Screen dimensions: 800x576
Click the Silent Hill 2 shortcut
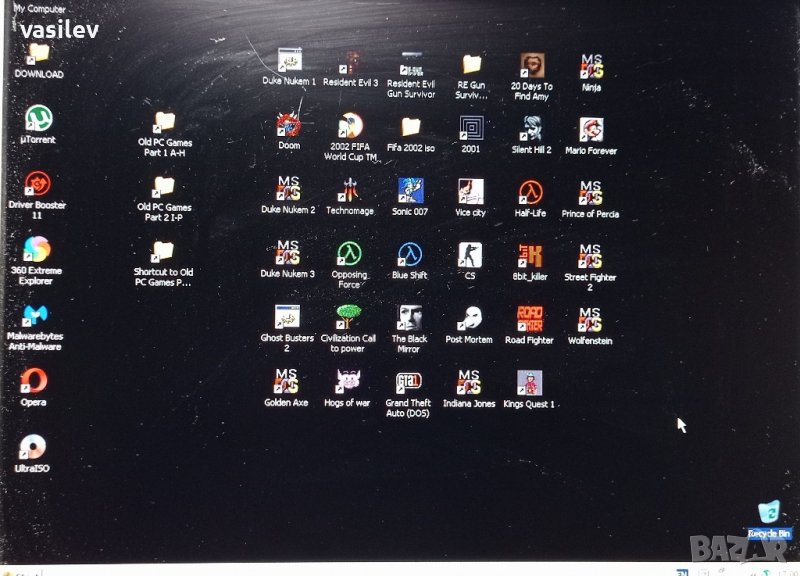tap(531, 129)
